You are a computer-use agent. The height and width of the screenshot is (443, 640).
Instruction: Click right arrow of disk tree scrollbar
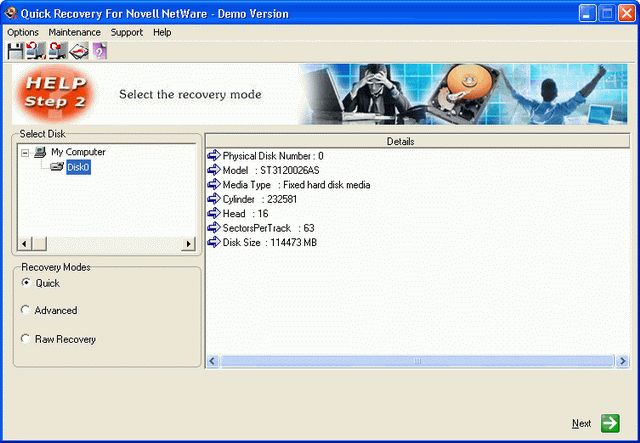point(188,244)
